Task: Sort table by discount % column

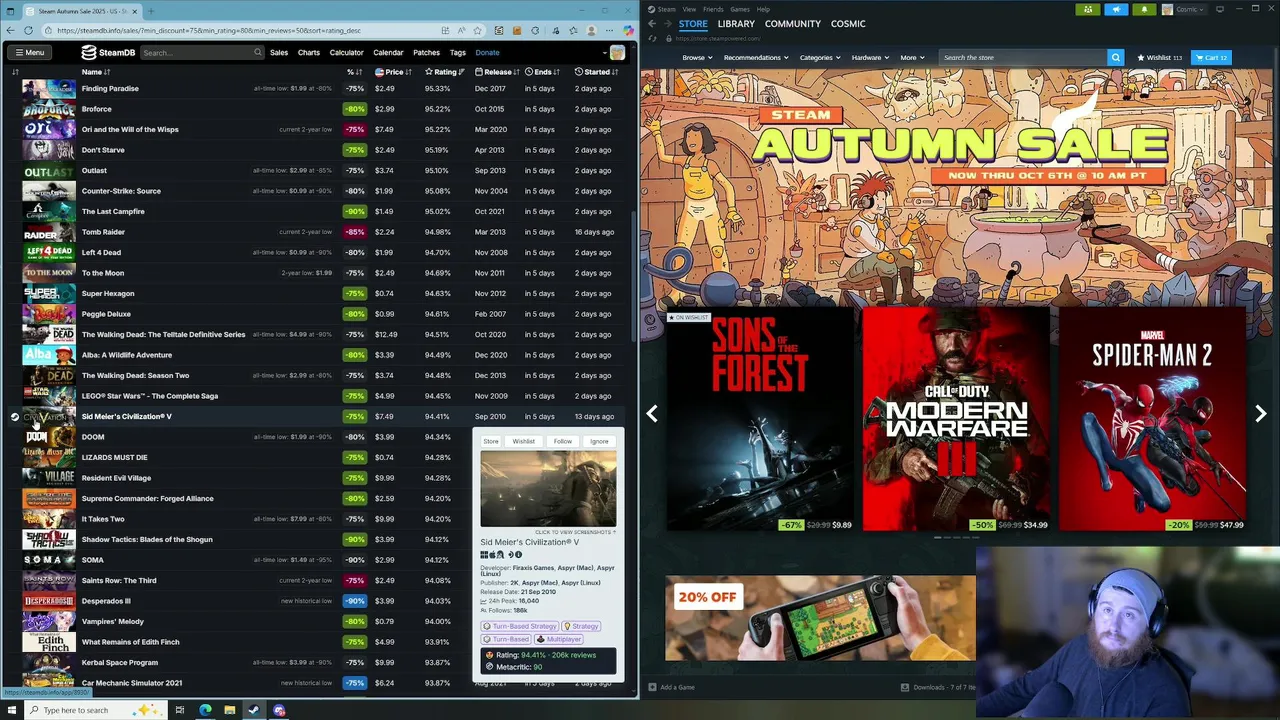Action: pyautogui.click(x=354, y=72)
